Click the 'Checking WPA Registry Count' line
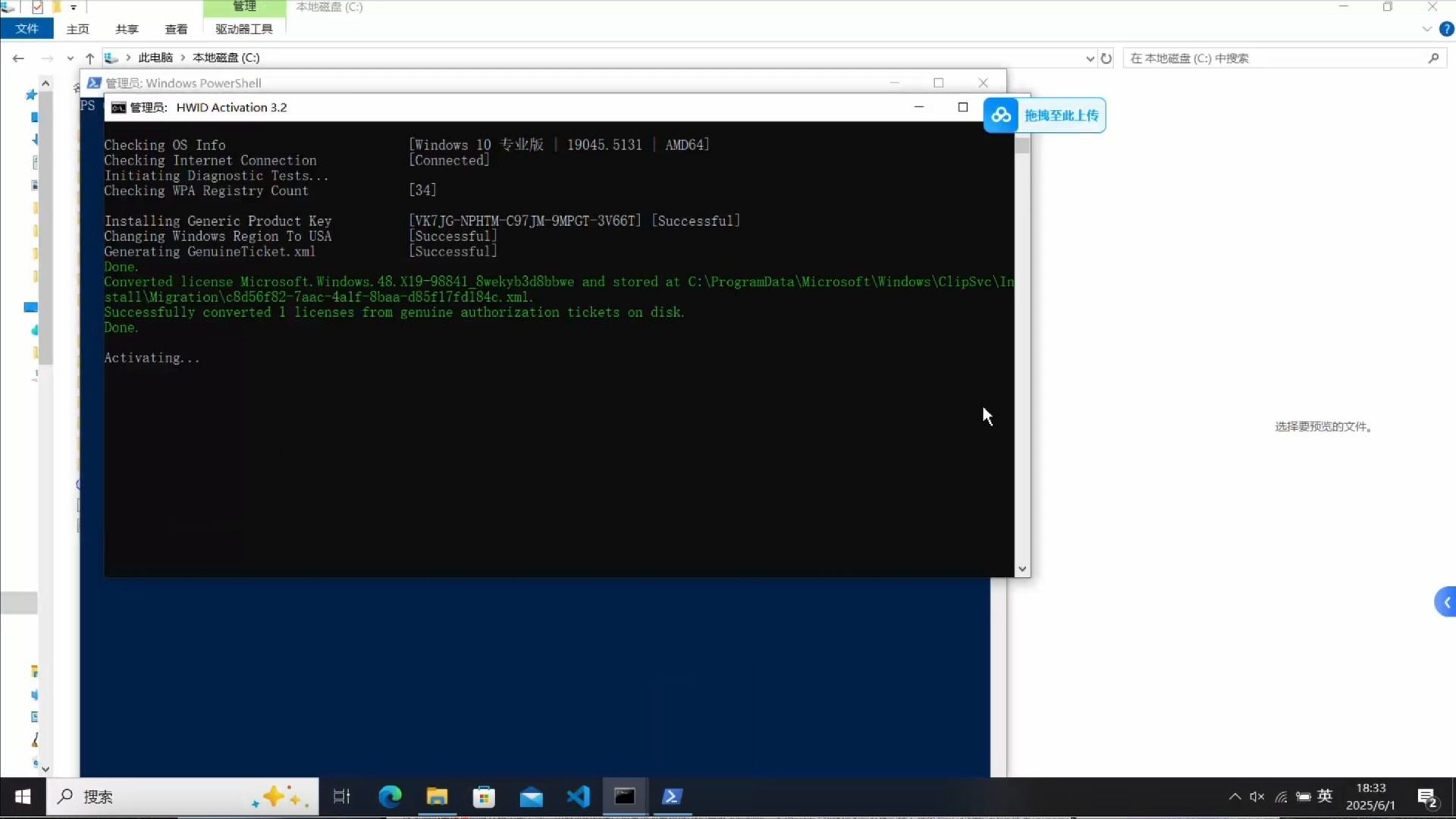Viewport: 1456px width, 819px height. point(206,191)
